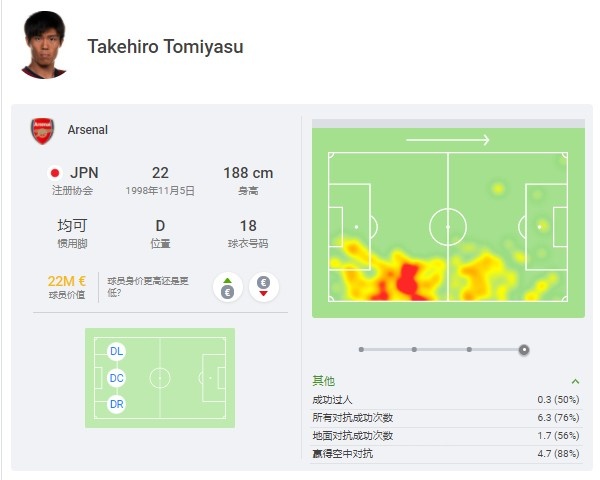Select the DC position marker
600x480 pixels.
(x=116, y=378)
